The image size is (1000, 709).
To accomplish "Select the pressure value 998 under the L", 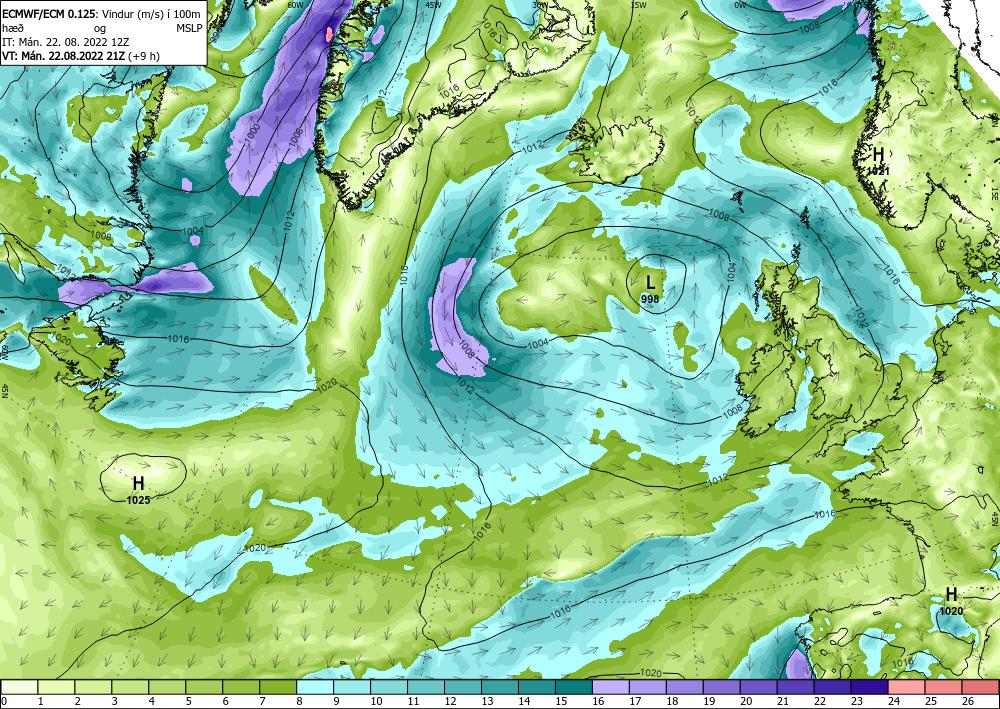I will point(650,298).
